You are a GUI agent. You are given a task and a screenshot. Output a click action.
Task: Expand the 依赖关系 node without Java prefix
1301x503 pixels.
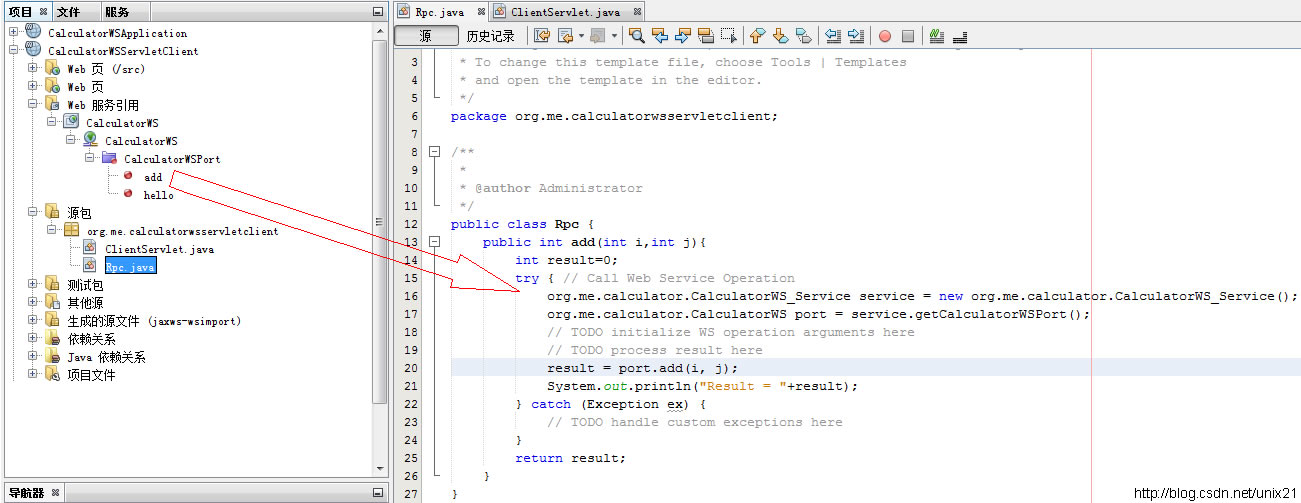click(x=33, y=339)
